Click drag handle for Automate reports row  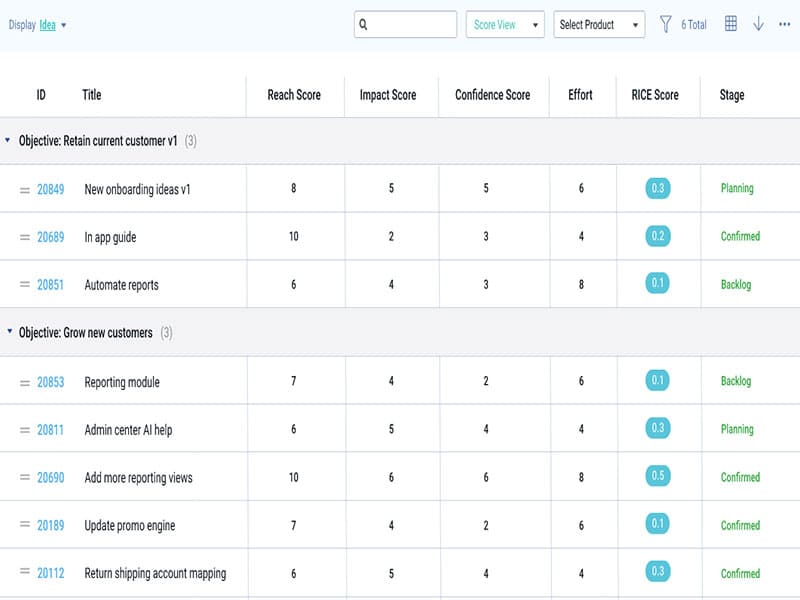click(x=25, y=285)
